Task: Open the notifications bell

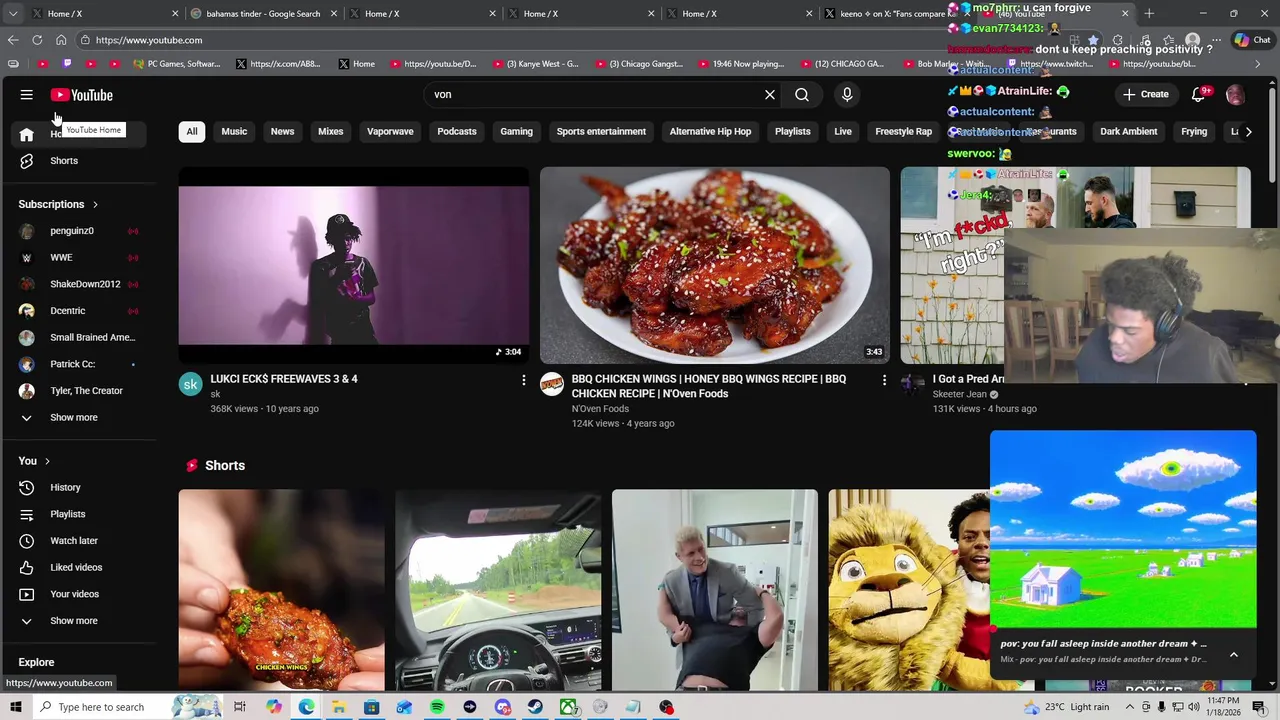Action: 1198,94
